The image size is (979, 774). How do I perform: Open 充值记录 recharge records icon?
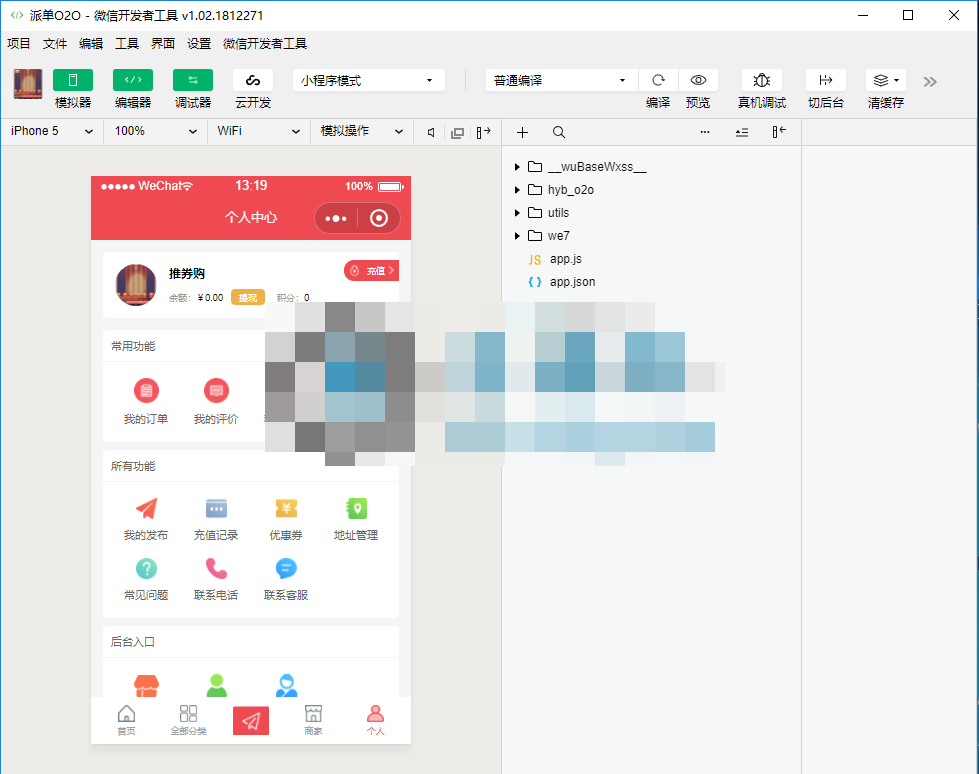(216, 508)
